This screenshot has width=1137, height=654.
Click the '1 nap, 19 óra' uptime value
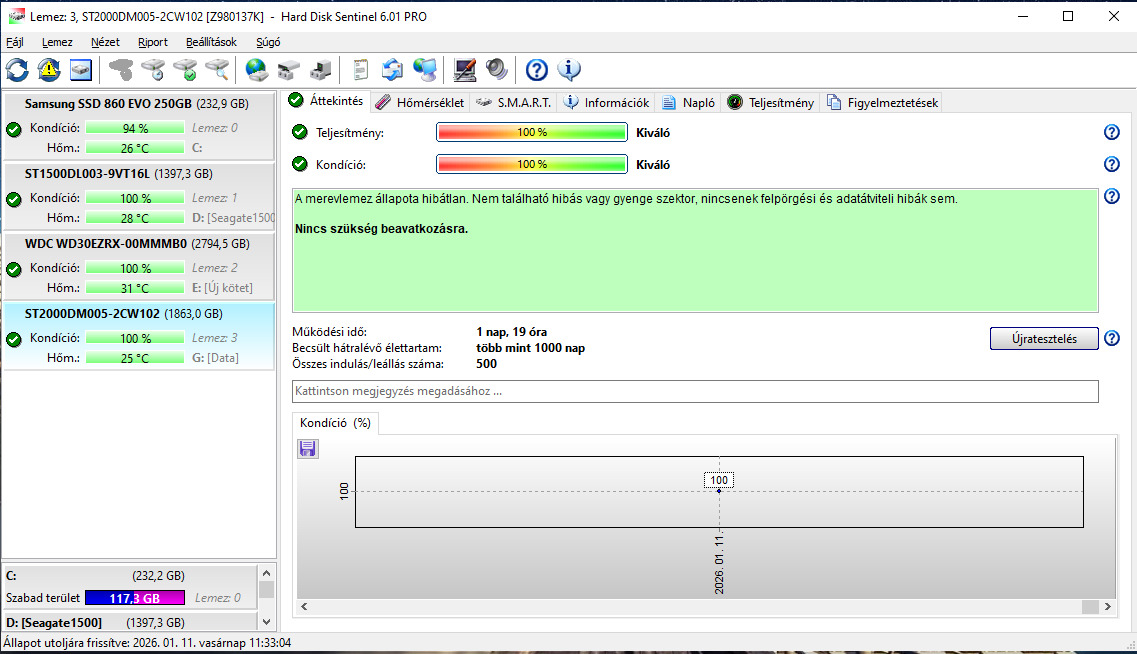coord(511,332)
